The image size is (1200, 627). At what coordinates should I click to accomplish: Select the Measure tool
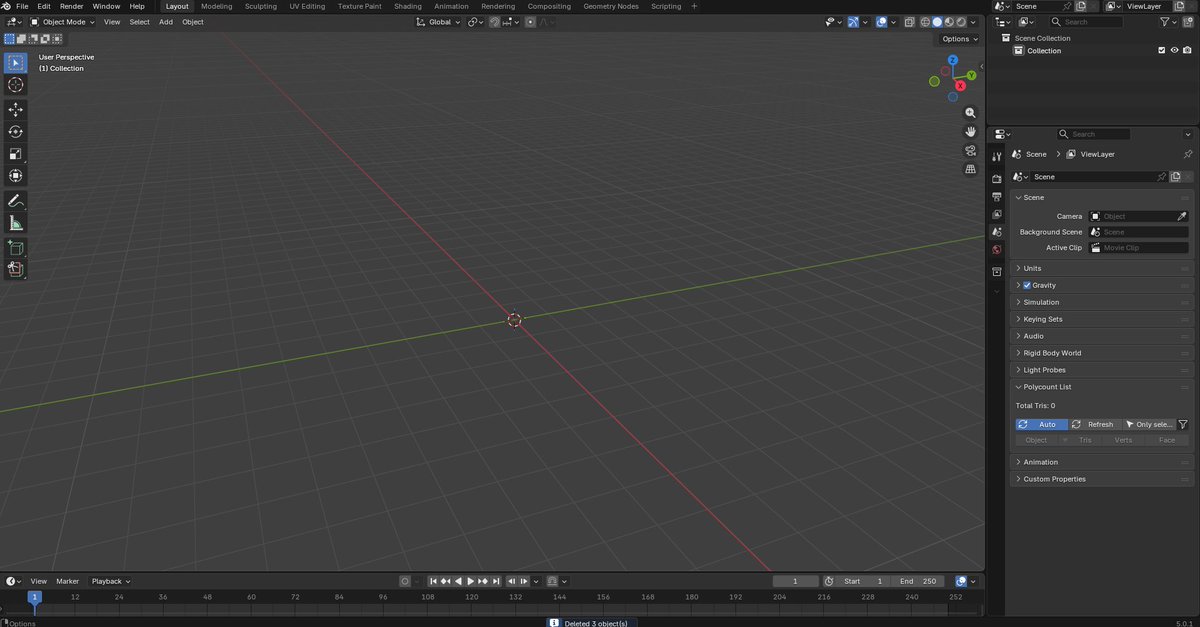16,223
